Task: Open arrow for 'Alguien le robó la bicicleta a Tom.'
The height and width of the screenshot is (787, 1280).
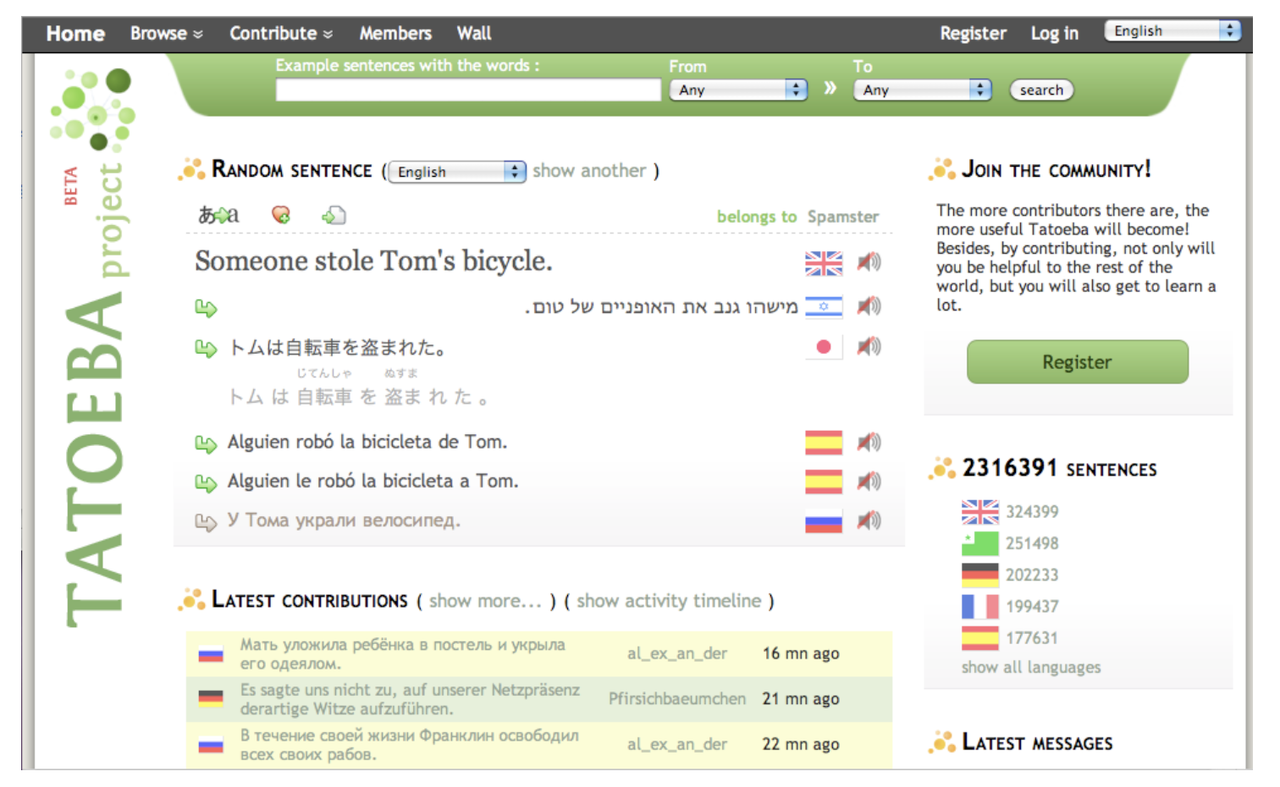Action: 206,482
